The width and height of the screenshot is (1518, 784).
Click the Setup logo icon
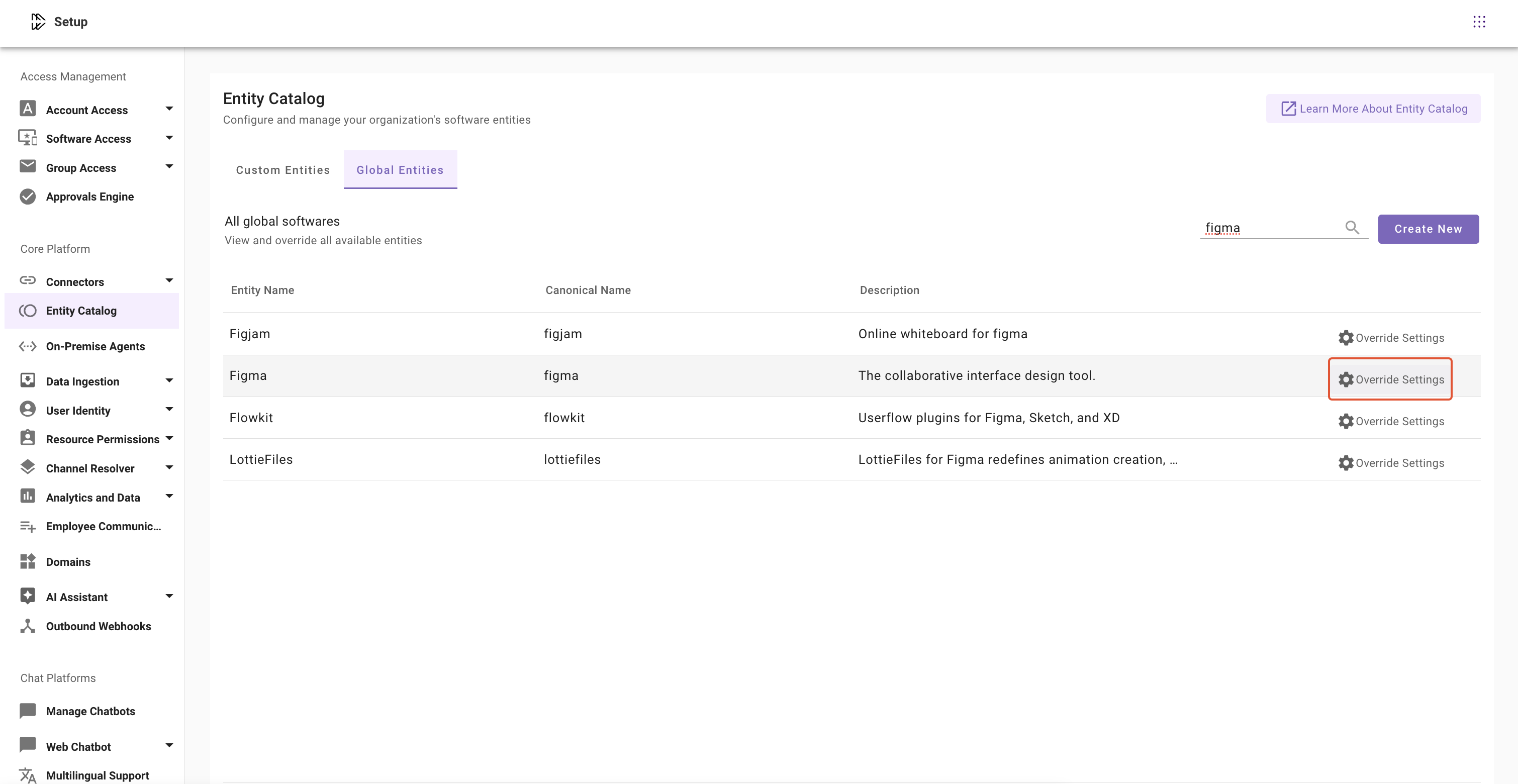click(x=38, y=22)
